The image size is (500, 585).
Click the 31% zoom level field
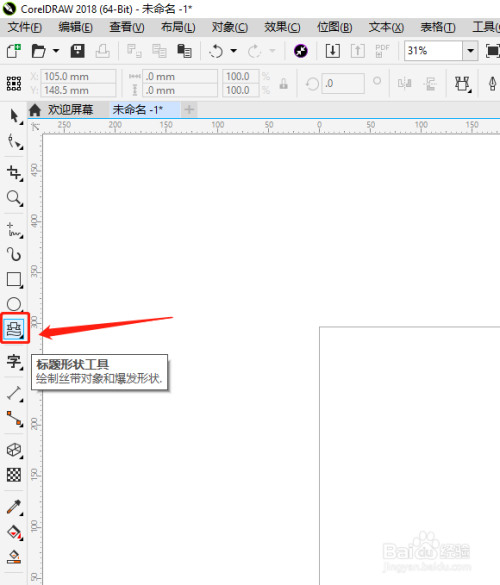click(434, 51)
